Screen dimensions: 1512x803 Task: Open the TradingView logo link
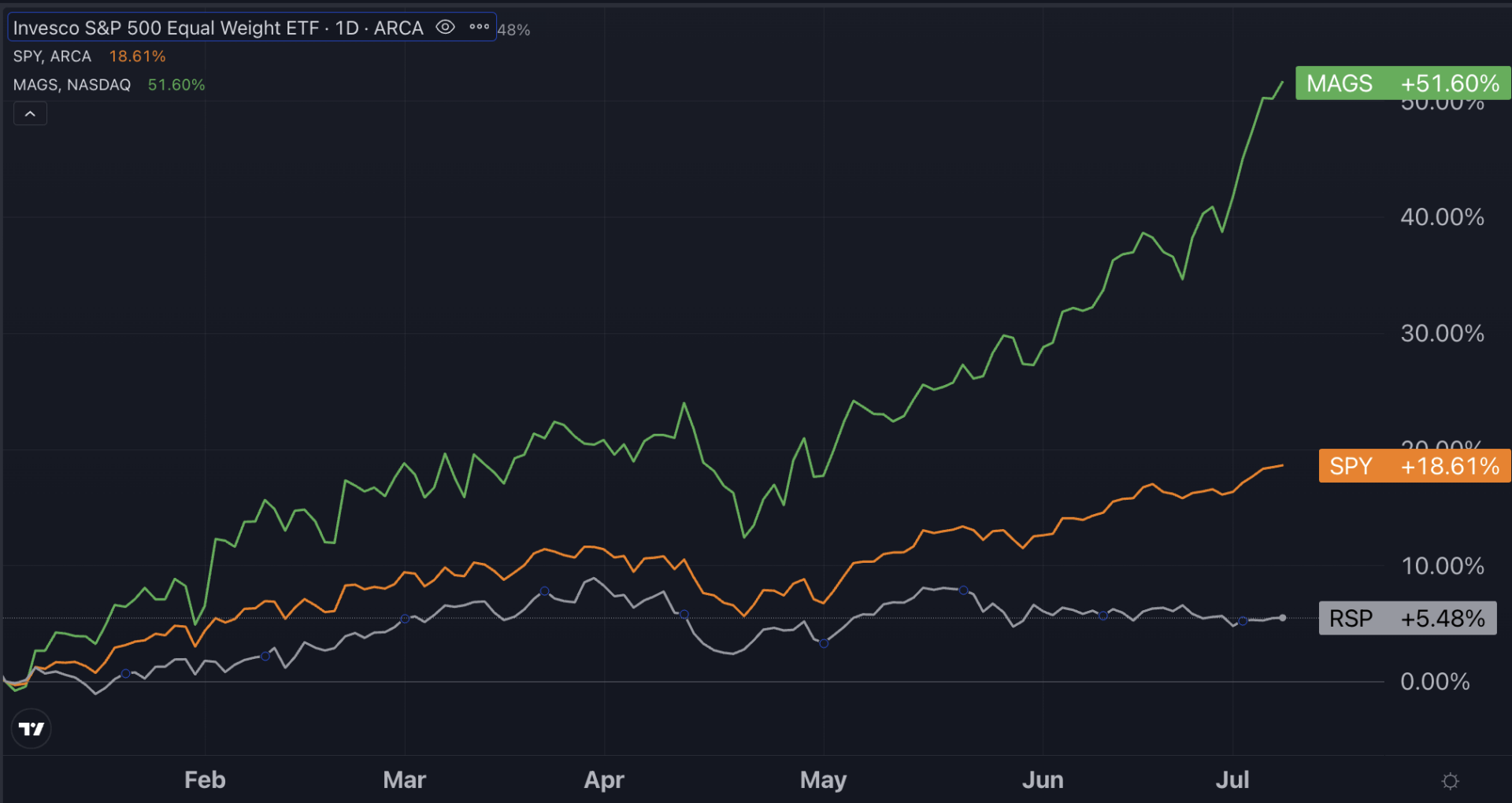(x=31, y=728)
